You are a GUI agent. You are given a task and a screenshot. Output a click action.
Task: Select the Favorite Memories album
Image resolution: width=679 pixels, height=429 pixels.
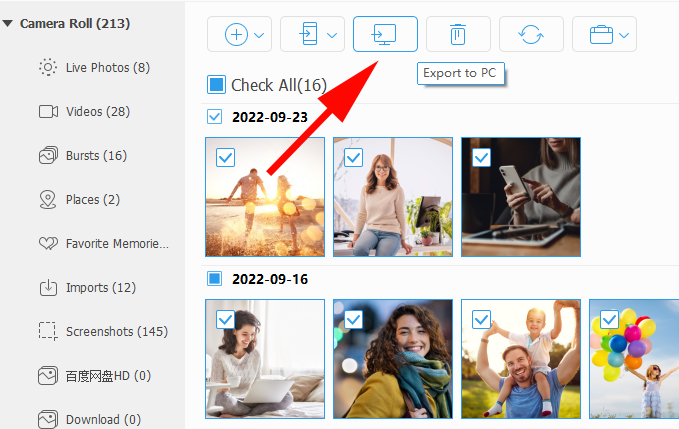pyautogui.click(x=116, y=244)
